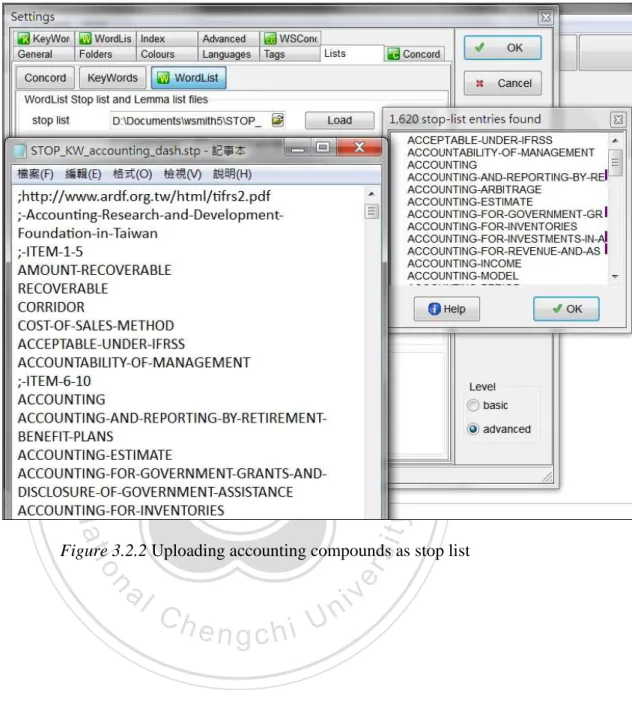Close the Notepad window

359,148
